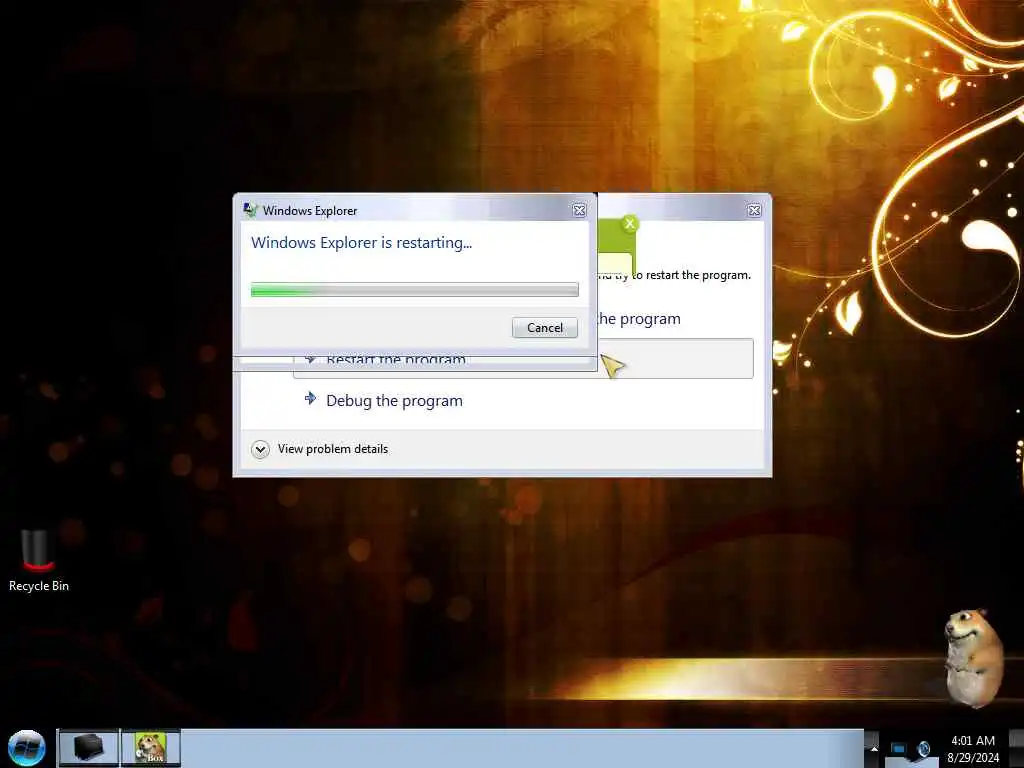Image resolution: width=1024 pixels, height=768 pixels.
Task: Close the Windows Explorer restarting dialog
Action: coord(579,210)
